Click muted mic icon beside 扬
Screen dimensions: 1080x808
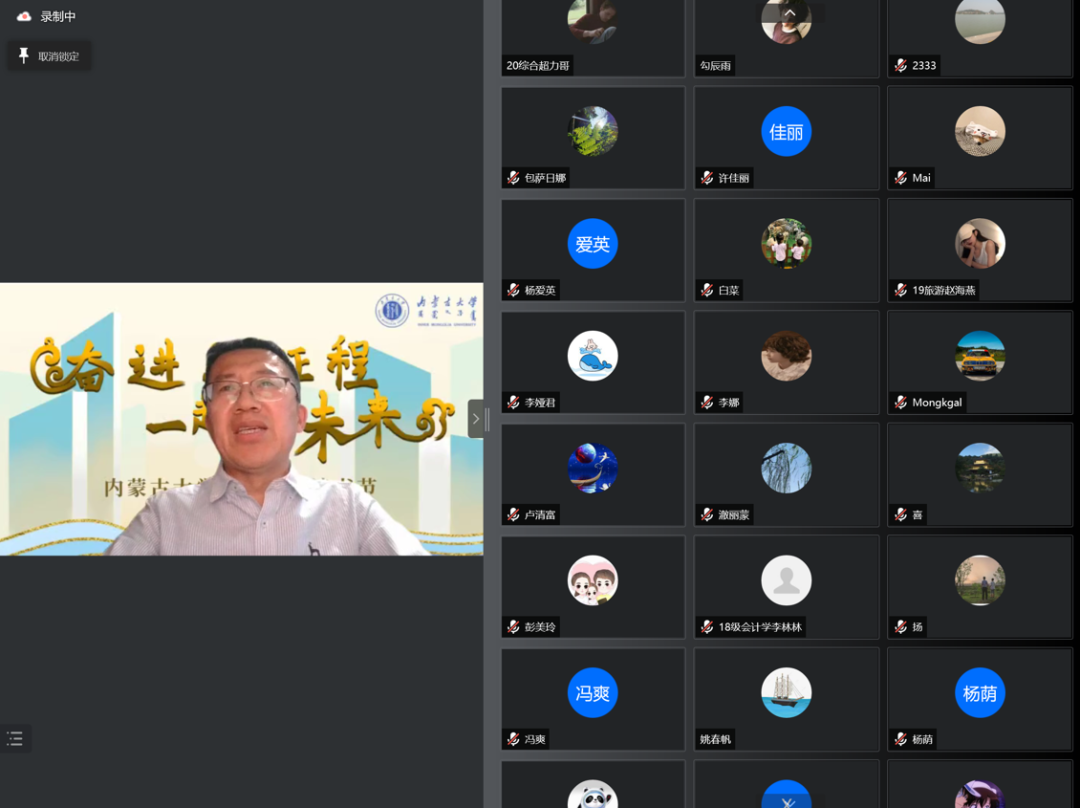(900, 627)
